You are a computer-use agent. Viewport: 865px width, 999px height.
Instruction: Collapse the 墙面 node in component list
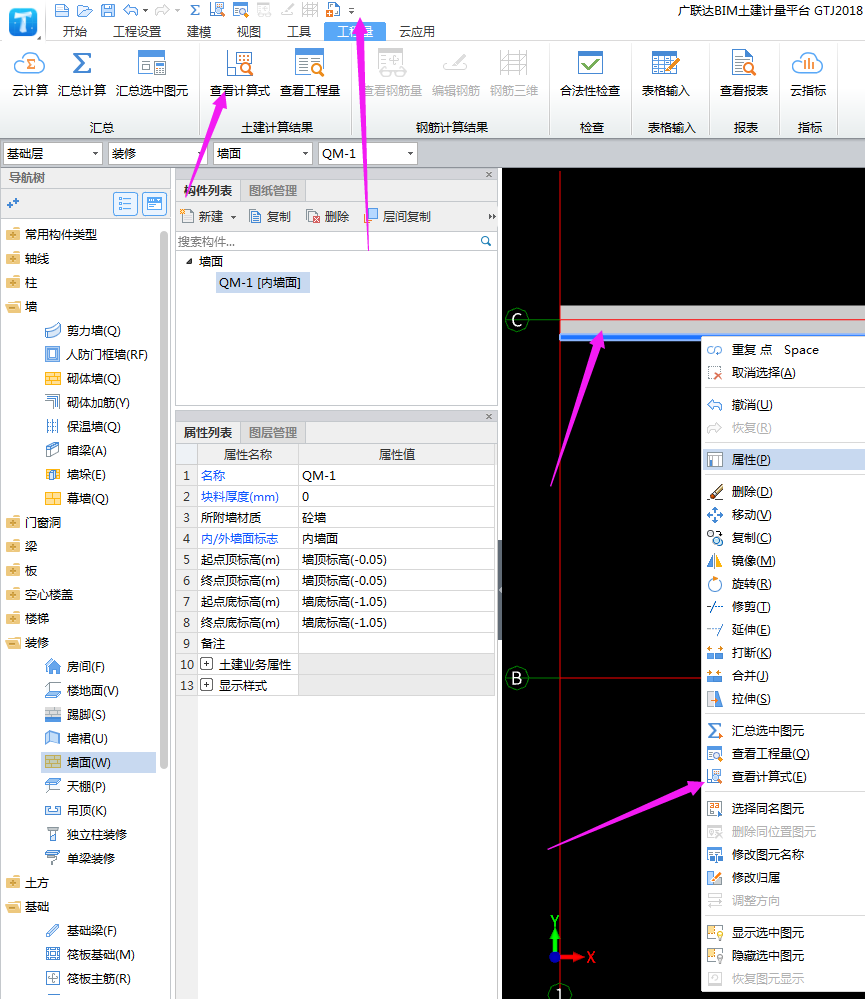[x=189, y=261]
